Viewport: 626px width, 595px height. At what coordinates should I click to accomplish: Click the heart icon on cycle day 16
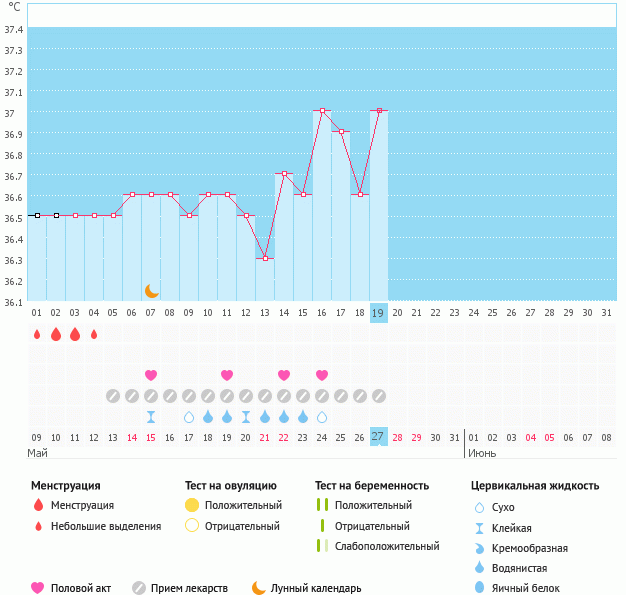coord(322,375)
